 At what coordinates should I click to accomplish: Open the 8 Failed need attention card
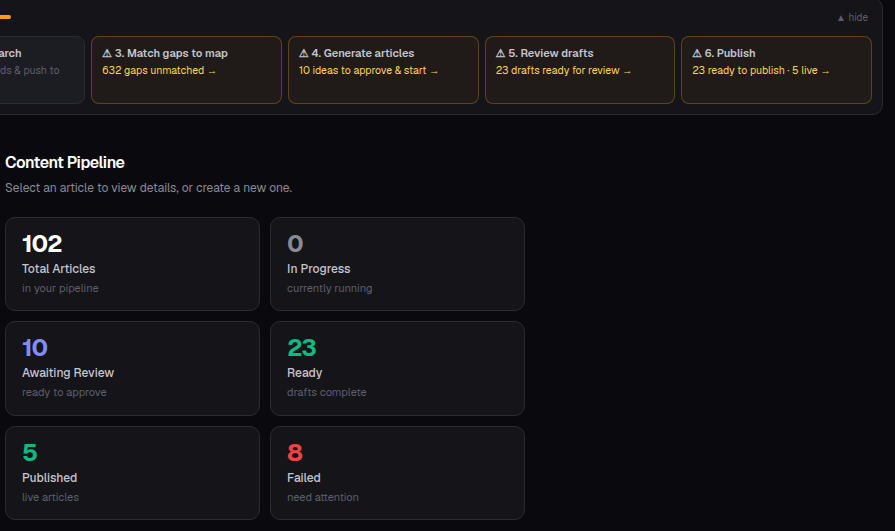coord(397,473)
